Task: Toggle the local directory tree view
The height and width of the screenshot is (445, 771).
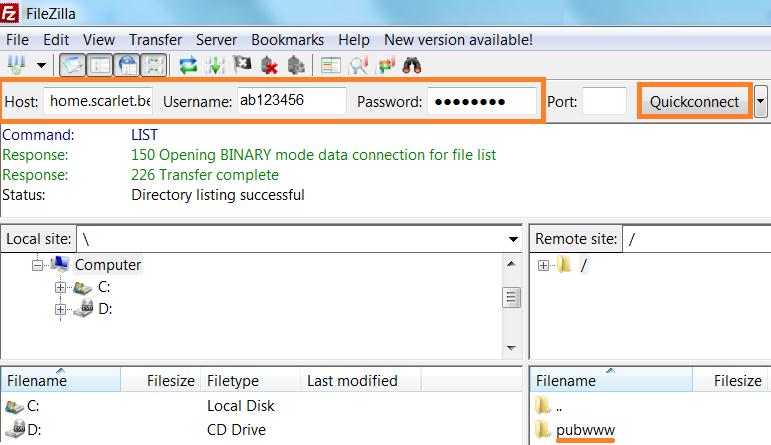Action: 100,65
